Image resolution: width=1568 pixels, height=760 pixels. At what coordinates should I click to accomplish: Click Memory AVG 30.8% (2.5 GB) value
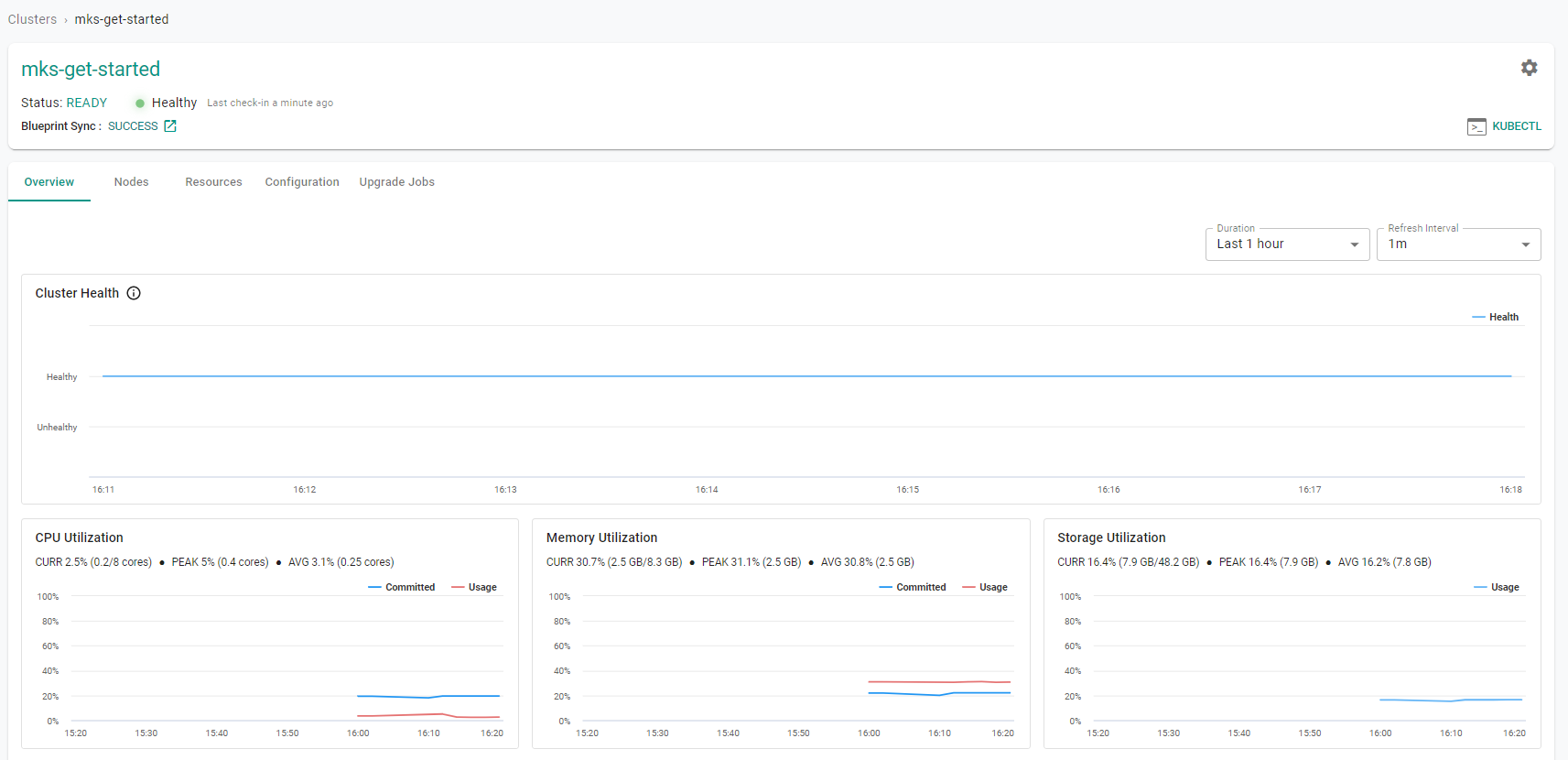point(867,562)
